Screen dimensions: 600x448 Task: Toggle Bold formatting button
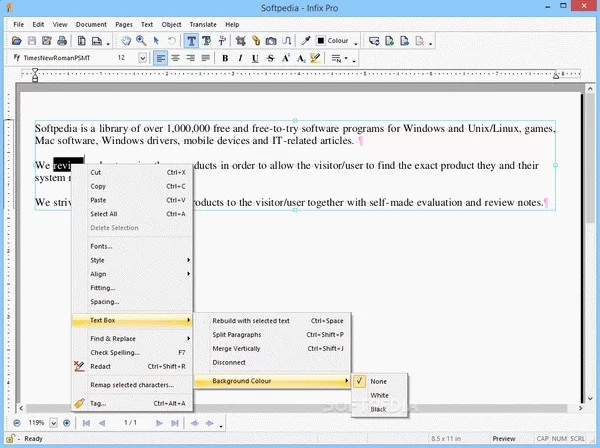(225, 58)
